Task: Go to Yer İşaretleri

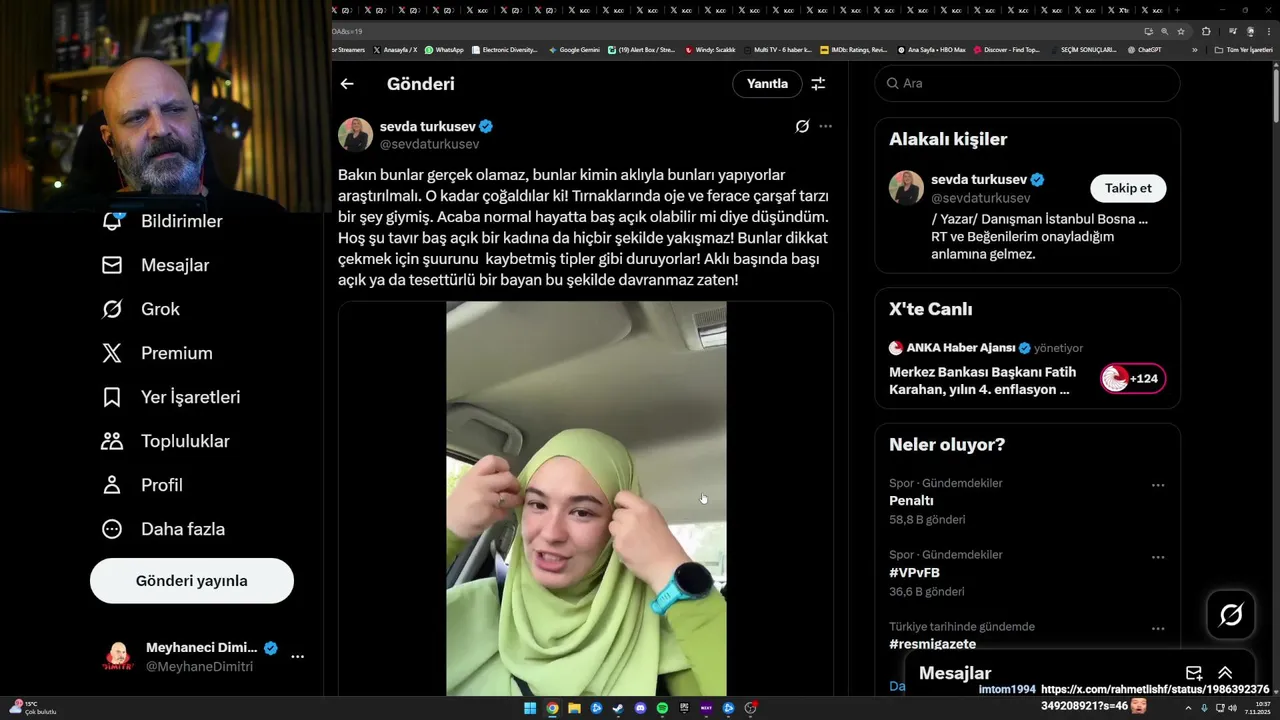Action: [x=171, y=397]
